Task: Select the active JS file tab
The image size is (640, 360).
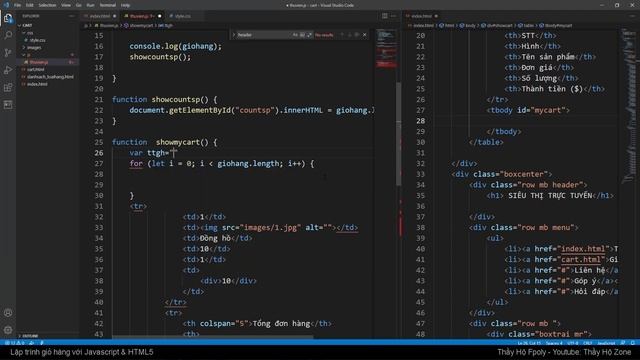Action: tap(141, 16)
